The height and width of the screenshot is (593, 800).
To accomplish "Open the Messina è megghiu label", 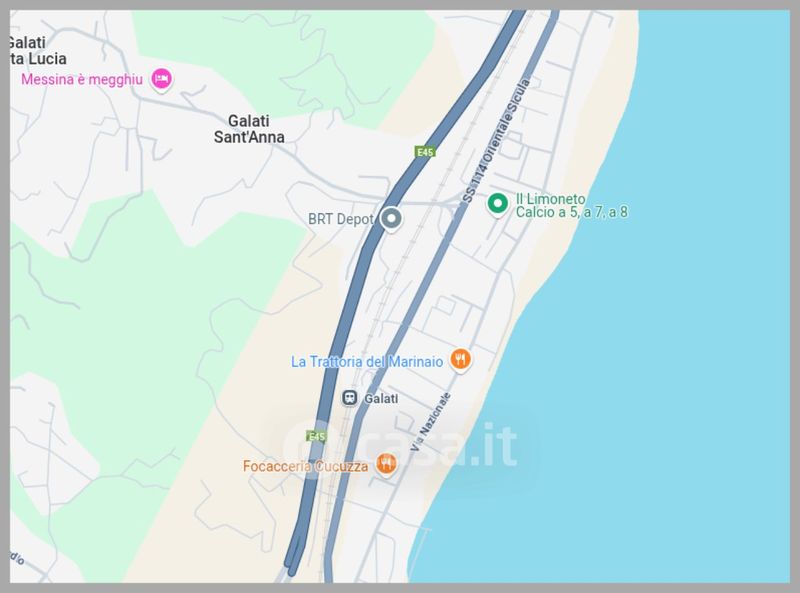I will pyautogui.click(x=82, y=80).
